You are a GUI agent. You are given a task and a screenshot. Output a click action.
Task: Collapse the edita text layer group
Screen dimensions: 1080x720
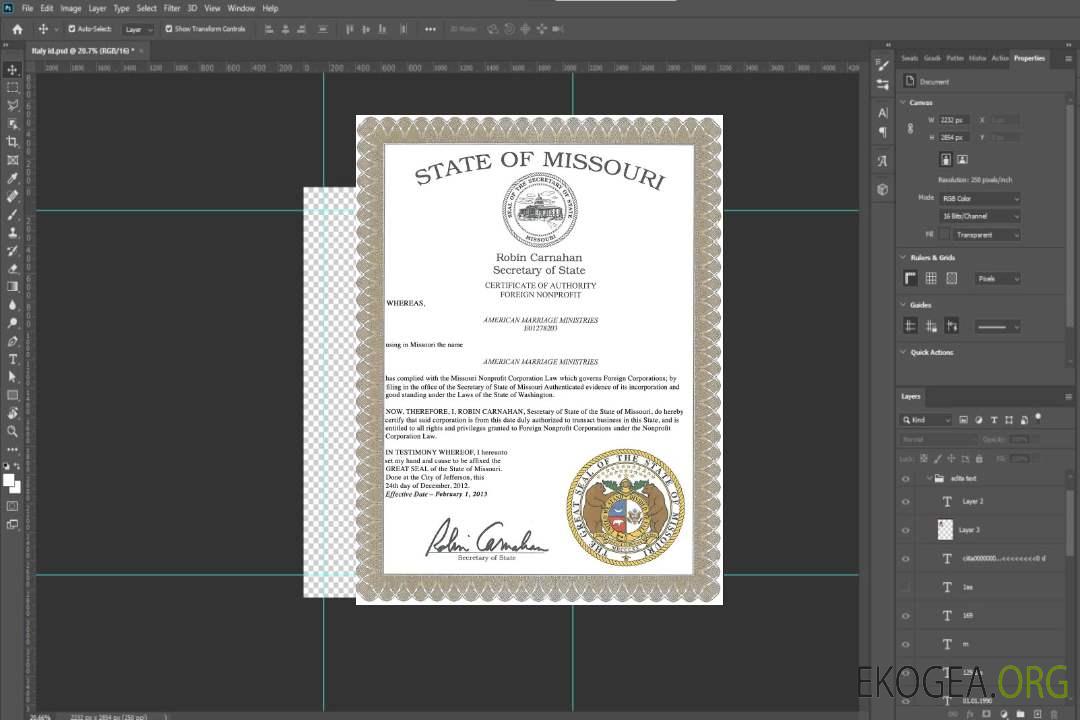click(x=928, y=478)
